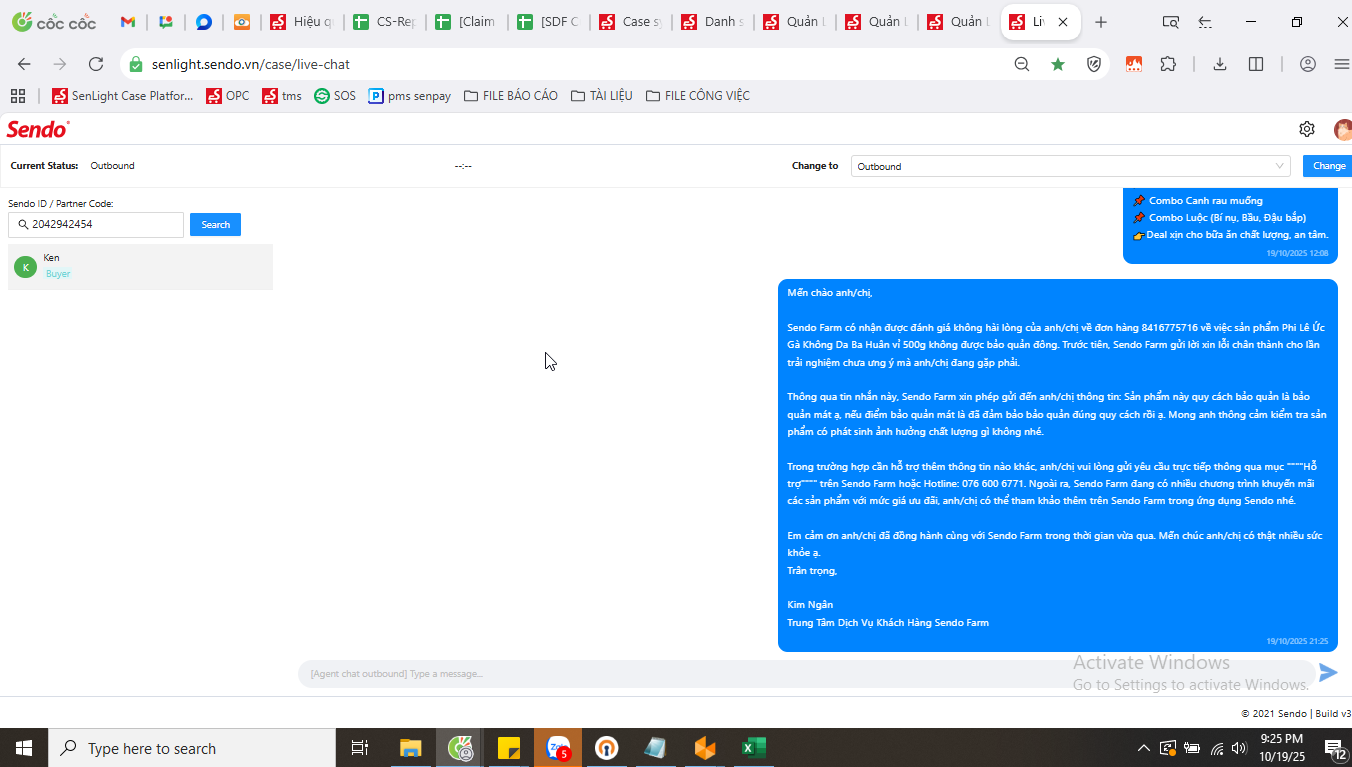Open the Change to status dropdown
Viewport: 1352px width, 767px height.
1071,166
